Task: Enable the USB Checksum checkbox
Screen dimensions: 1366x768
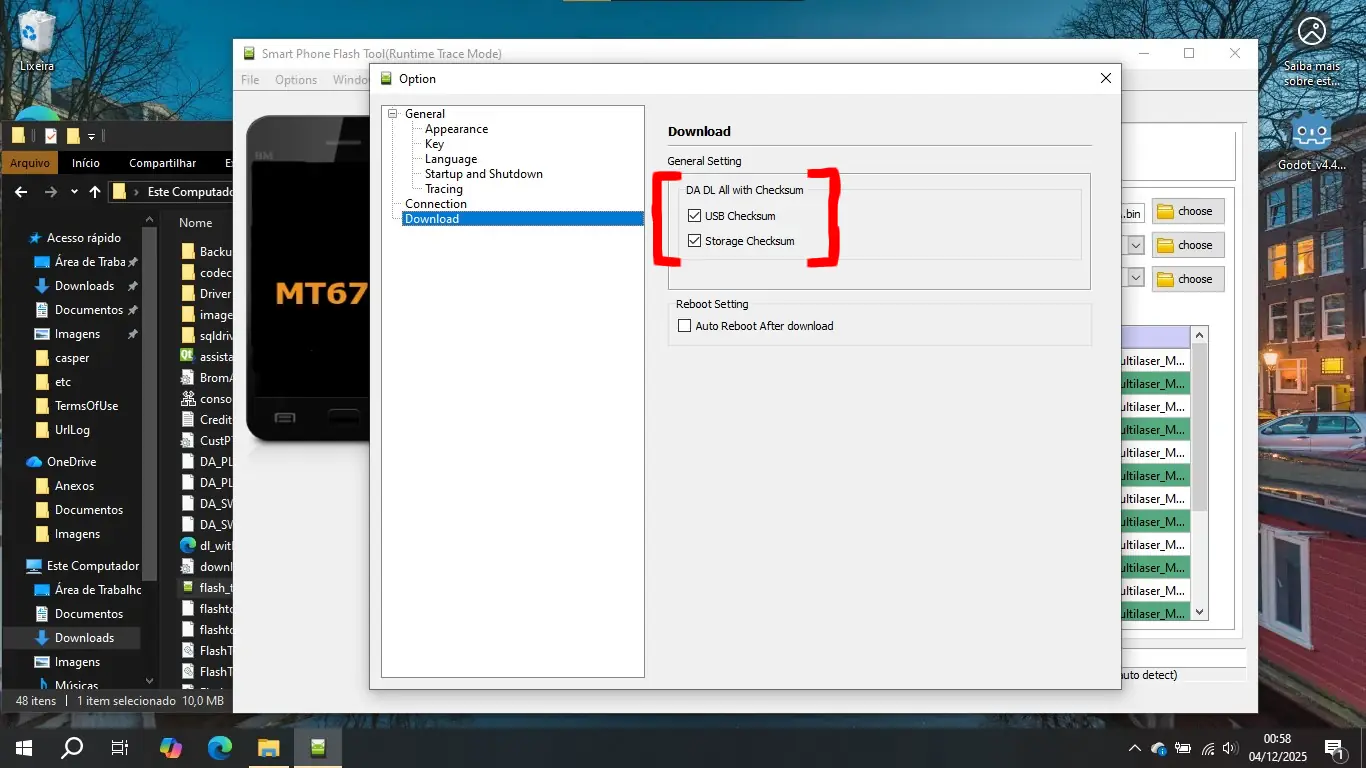Action: [x=695, y=216]
